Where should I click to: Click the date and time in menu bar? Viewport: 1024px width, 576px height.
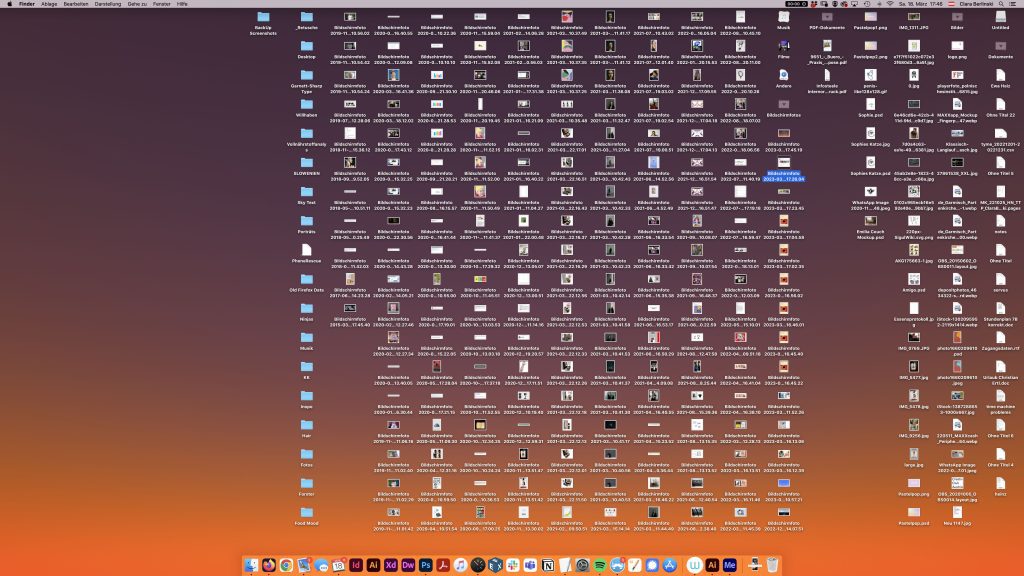click(x=922, y=4)
